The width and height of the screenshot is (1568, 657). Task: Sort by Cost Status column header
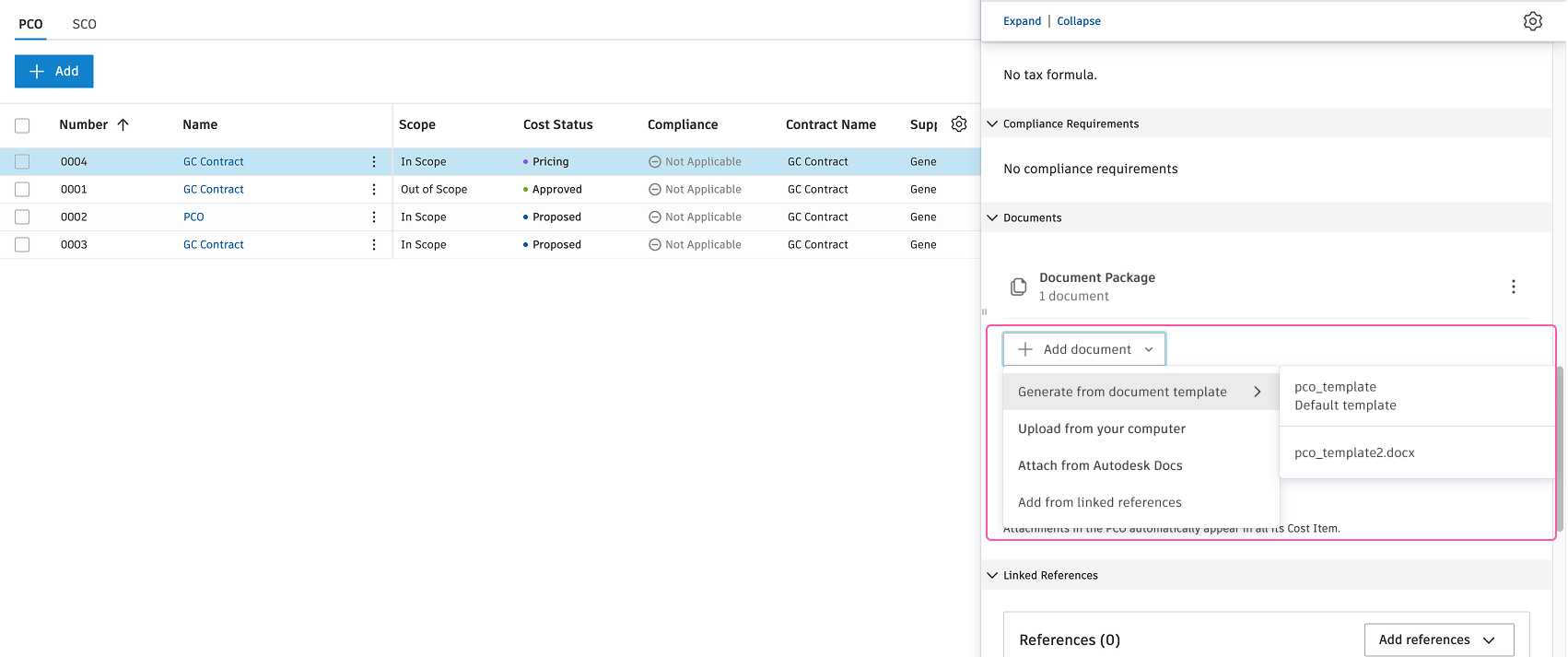click(558, 124)
